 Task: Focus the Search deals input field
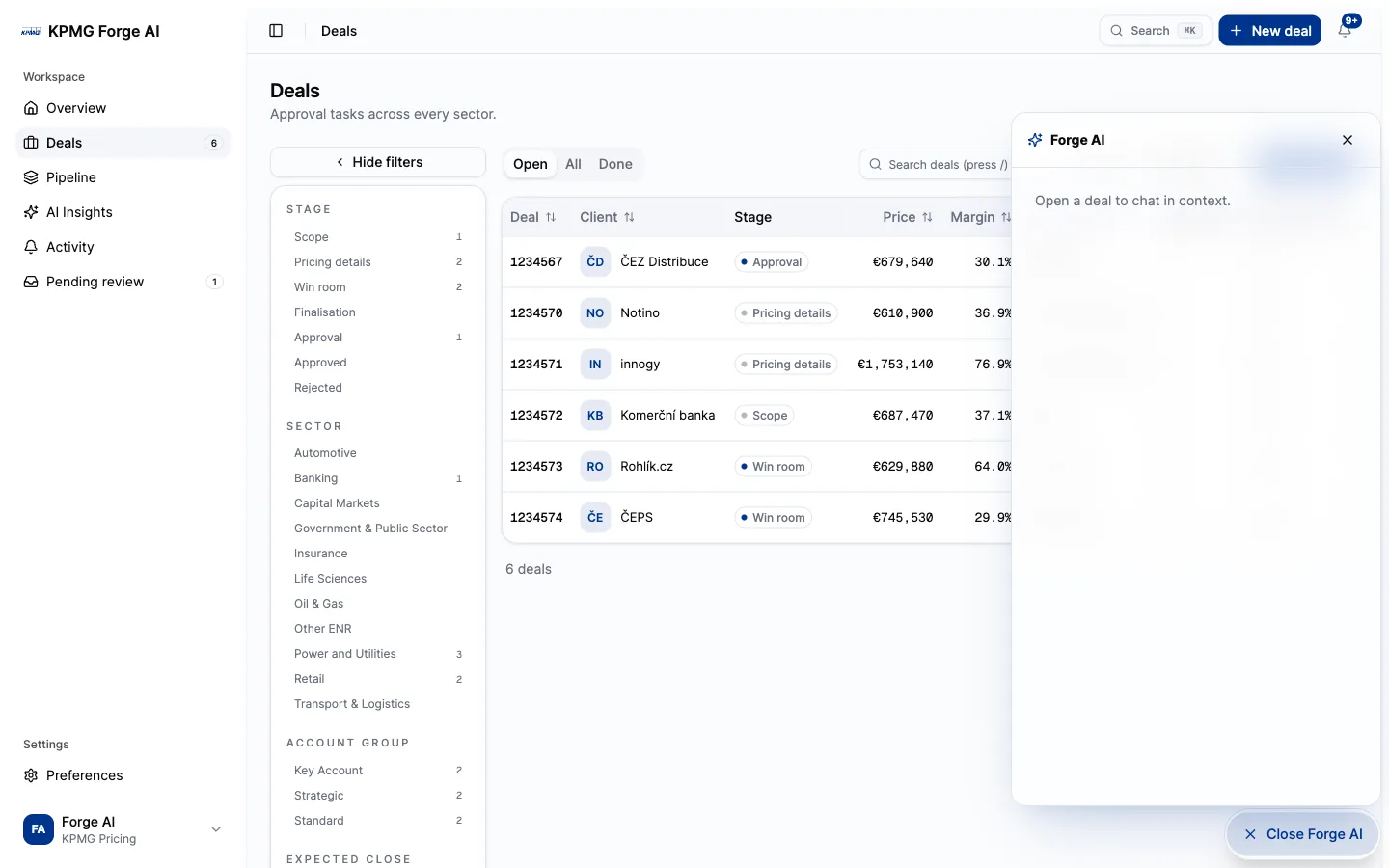pyautogui.click(x=936, y=165)
